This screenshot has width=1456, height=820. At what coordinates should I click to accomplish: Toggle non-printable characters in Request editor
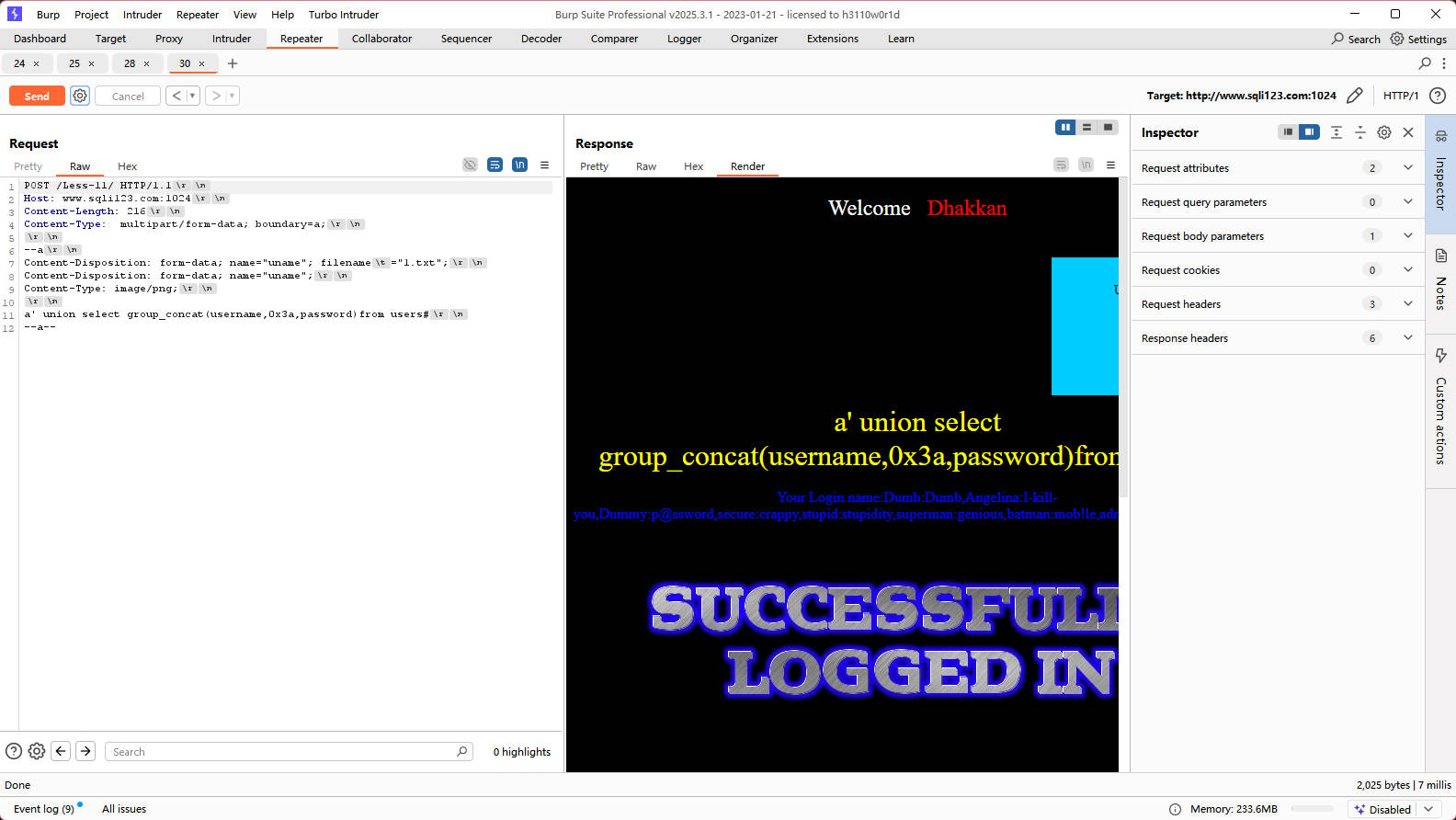point(519,165)
